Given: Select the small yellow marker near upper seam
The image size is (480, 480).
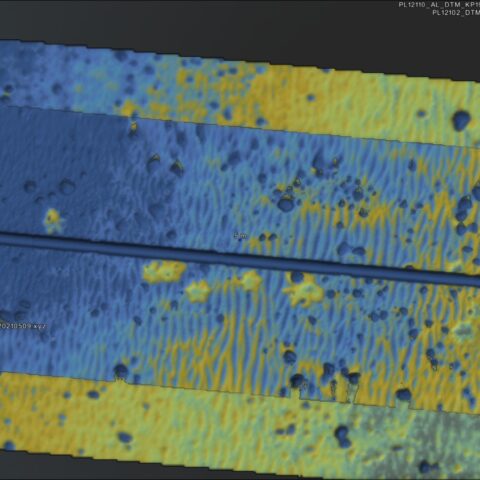Looking at the screenshot, I should (134, 127).
